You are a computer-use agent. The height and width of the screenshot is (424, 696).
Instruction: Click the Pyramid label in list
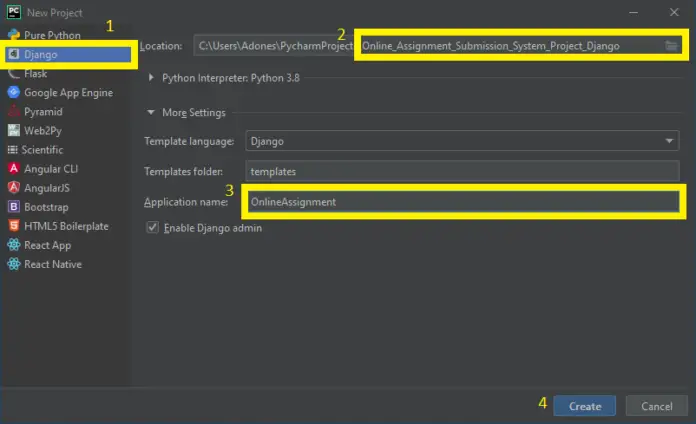43,111
